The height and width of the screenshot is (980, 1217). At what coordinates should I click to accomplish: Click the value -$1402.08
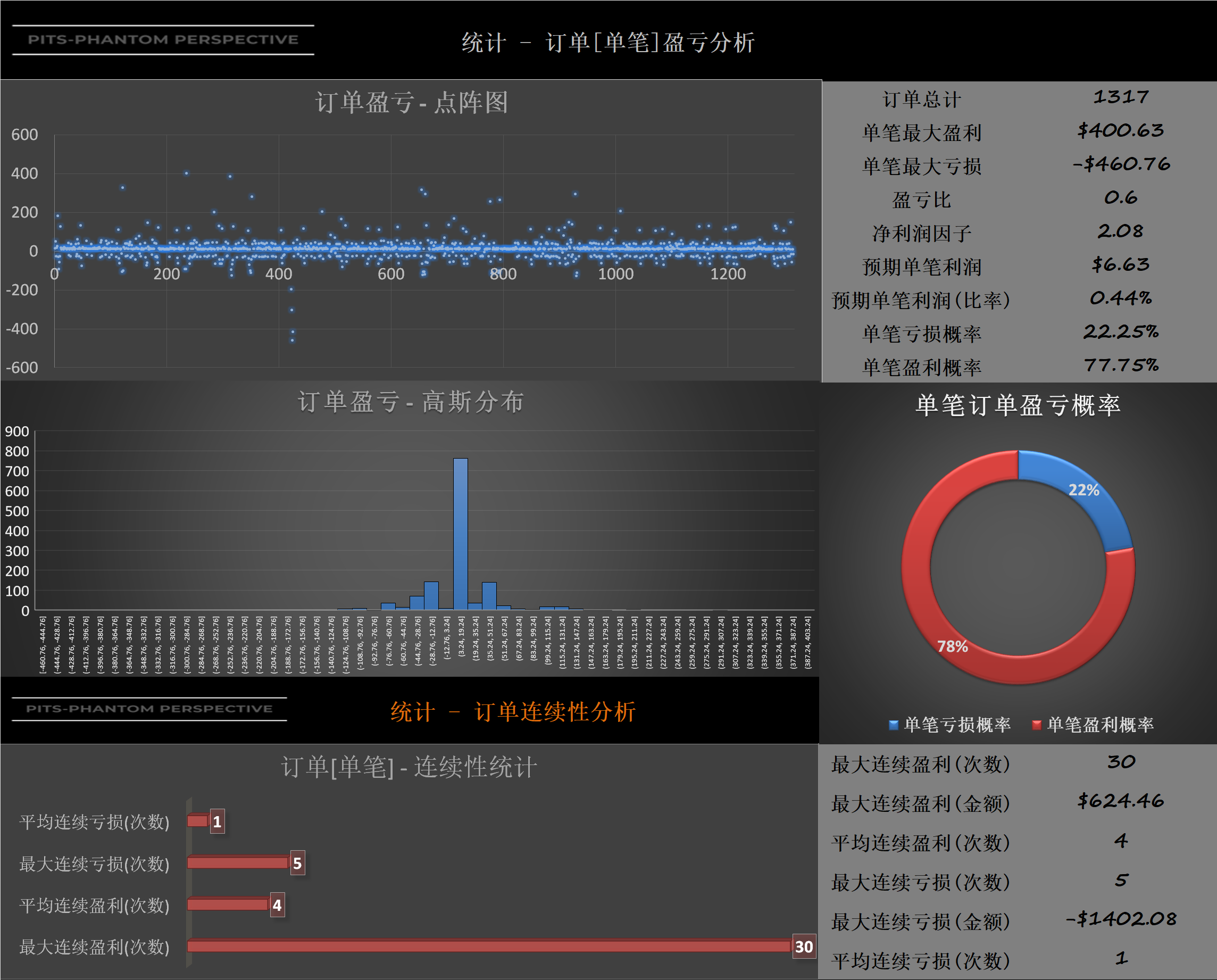(x=1121, y=918)
